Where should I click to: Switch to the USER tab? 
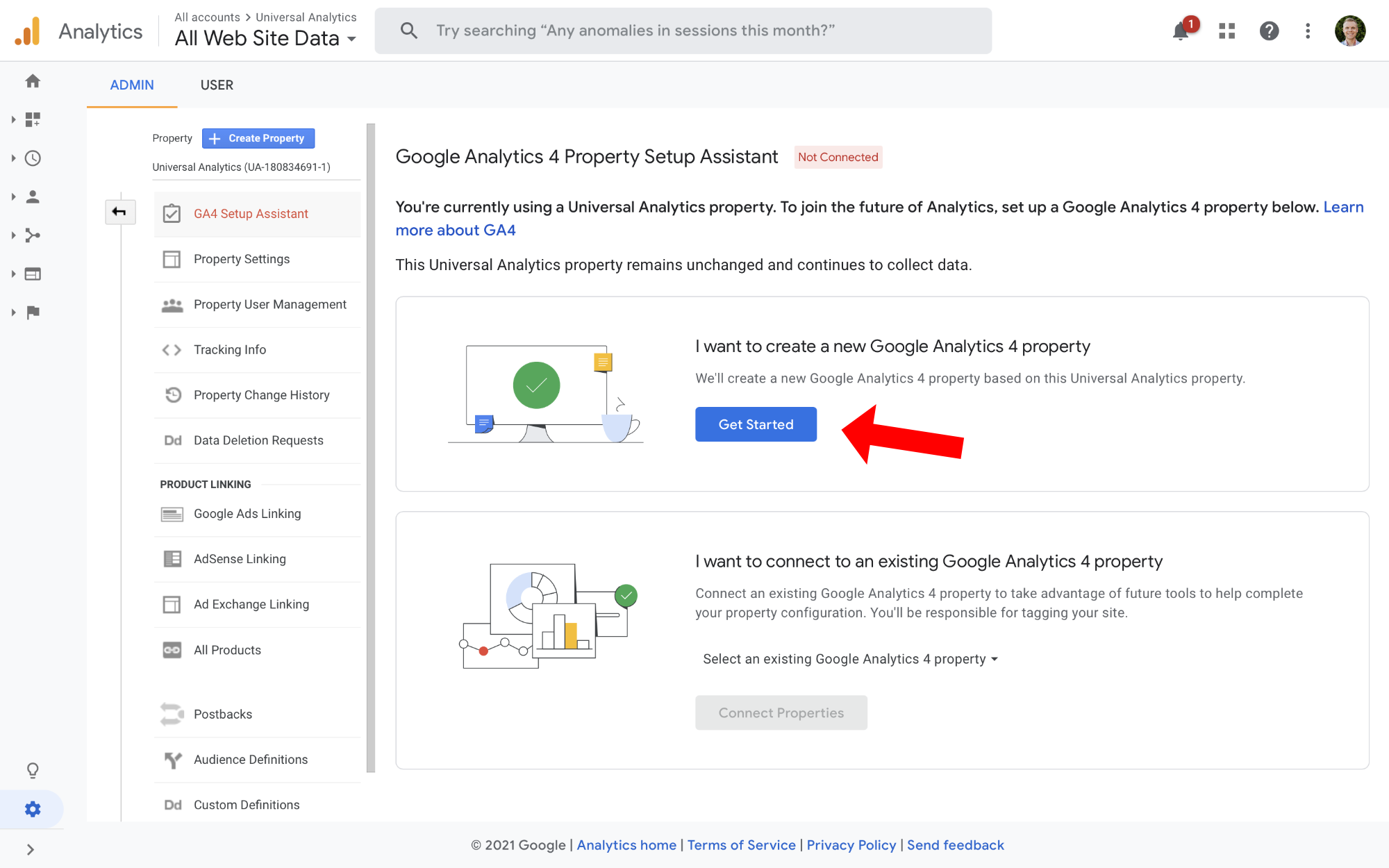[x=217, y=85]
